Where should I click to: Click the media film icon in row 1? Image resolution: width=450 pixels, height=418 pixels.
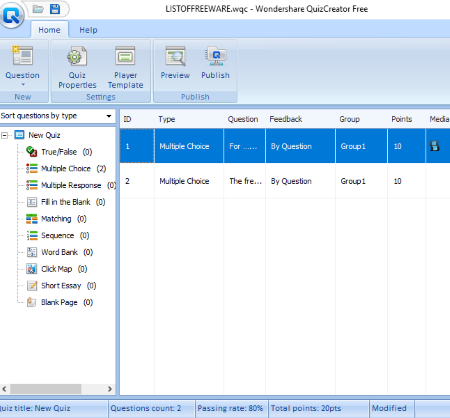click(x=435, y=146)
